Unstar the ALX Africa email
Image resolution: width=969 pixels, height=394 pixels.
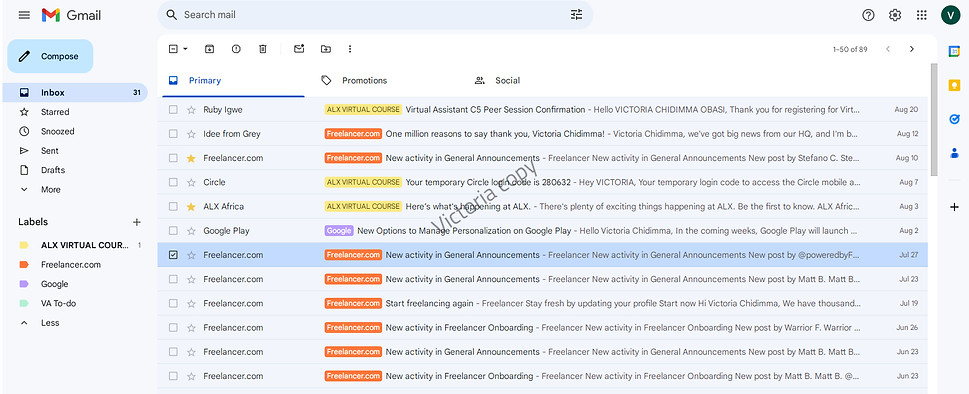pyautogui.click(x=191, y=207)
